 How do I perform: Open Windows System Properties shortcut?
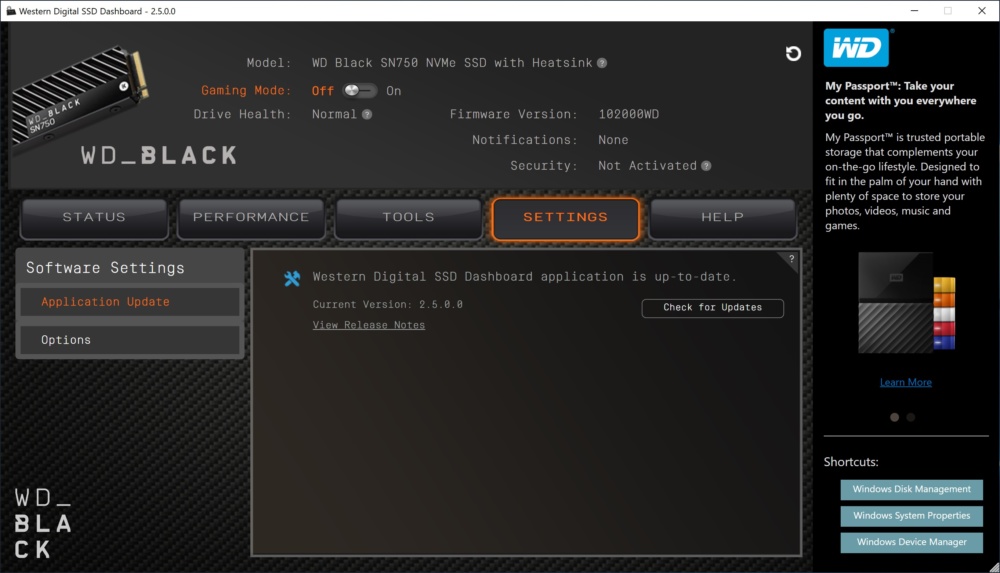pos(911,516)
